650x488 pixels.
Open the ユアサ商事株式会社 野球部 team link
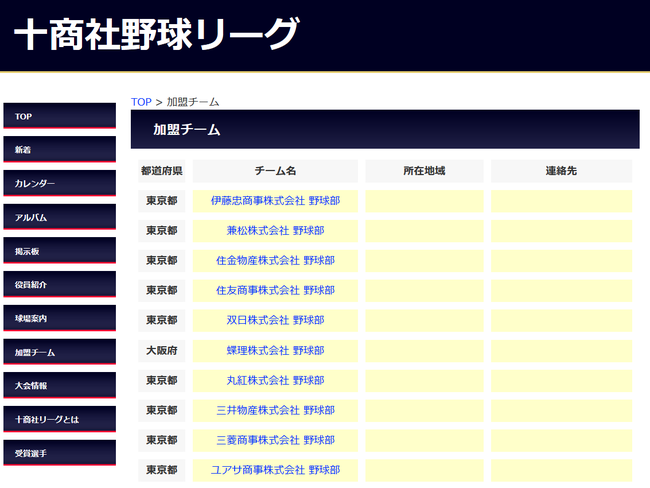click(x=275, y=470)
